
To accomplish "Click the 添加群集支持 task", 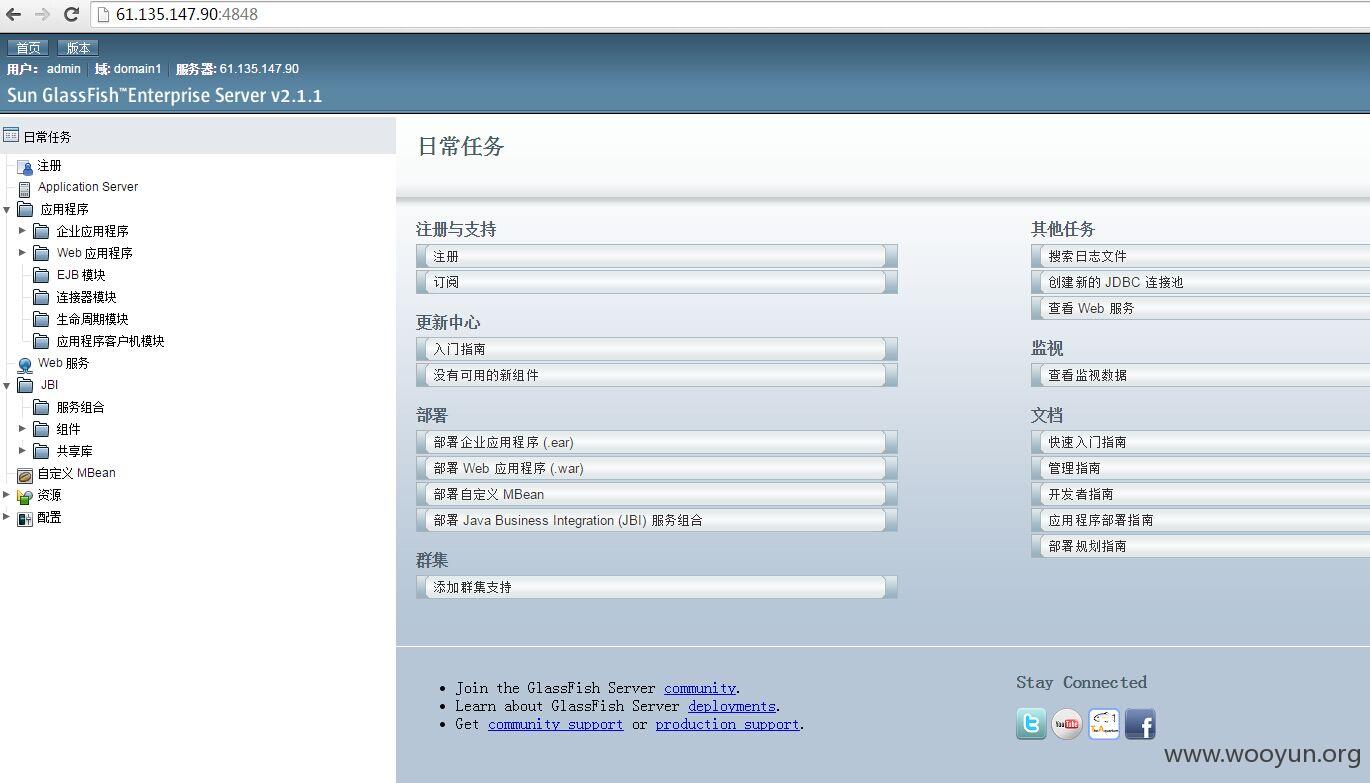I will pos(657,587).
